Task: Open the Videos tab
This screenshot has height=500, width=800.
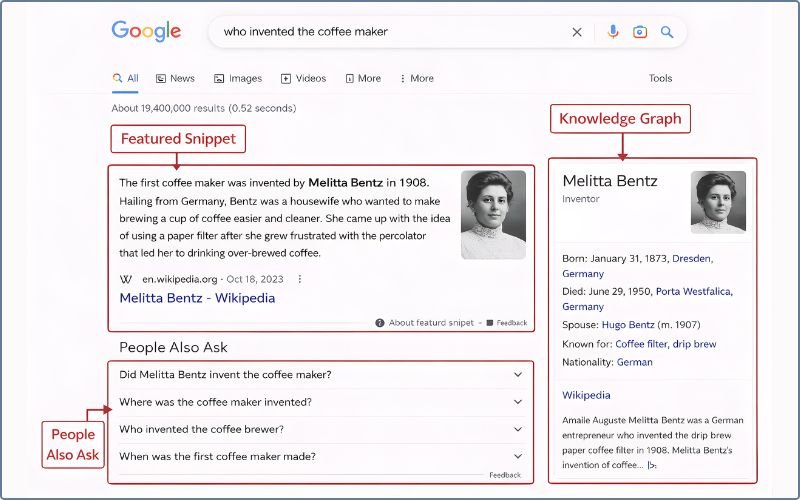Action: click(304, 78)
